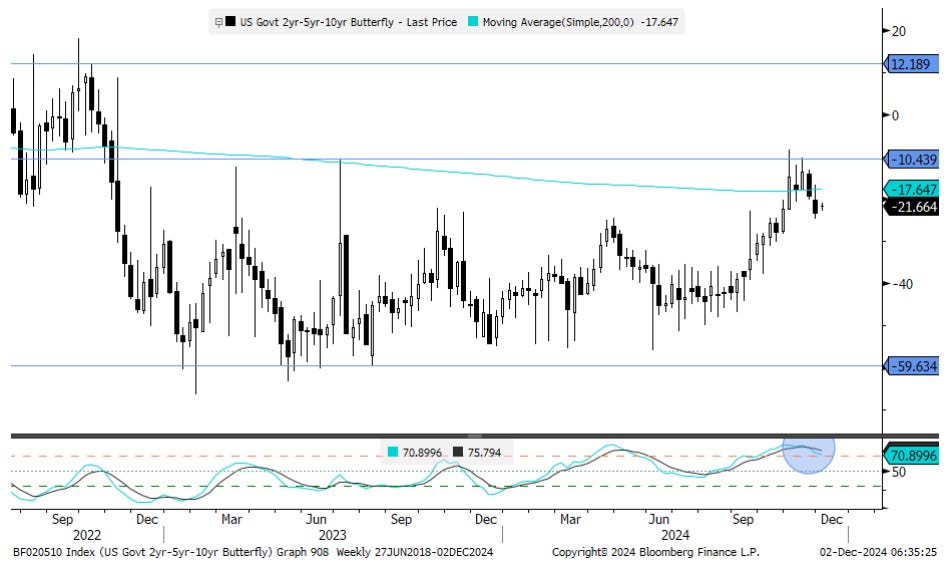Viewport: 951px width, 561px height.
Task: Click the -40 label on the price axis
Action: pyautogui.click(x=902, y=284)
